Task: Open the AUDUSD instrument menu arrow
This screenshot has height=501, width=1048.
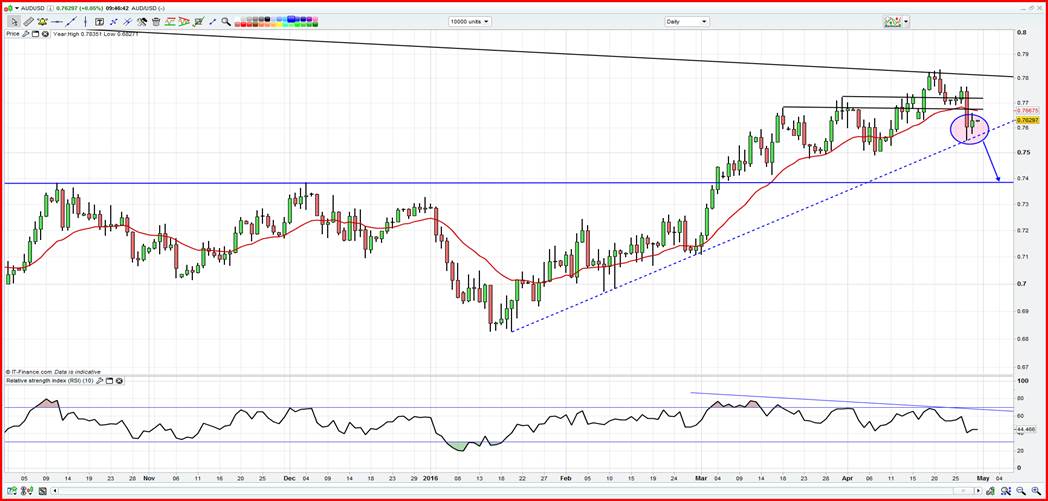Action: [x=16, y=8]
